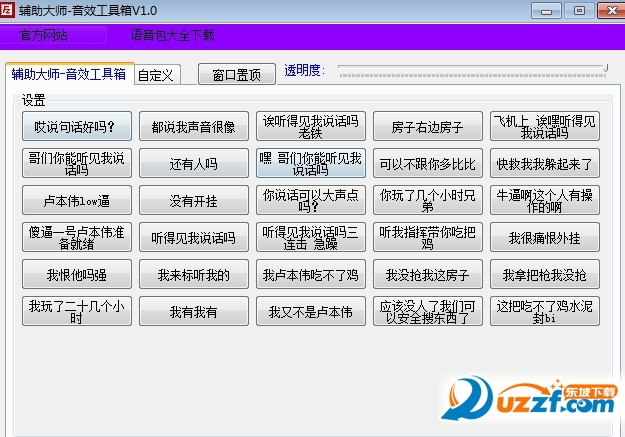Play sound 你说话可以大声点吗?
The width and height of the screenshot is (625, 437).
(x=311, y=200)
